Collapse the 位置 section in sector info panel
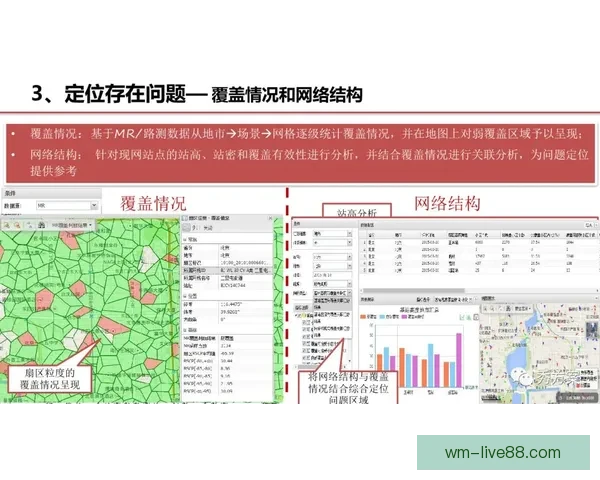This screenshot has height=480, width=600. click(x=185, y=296)
